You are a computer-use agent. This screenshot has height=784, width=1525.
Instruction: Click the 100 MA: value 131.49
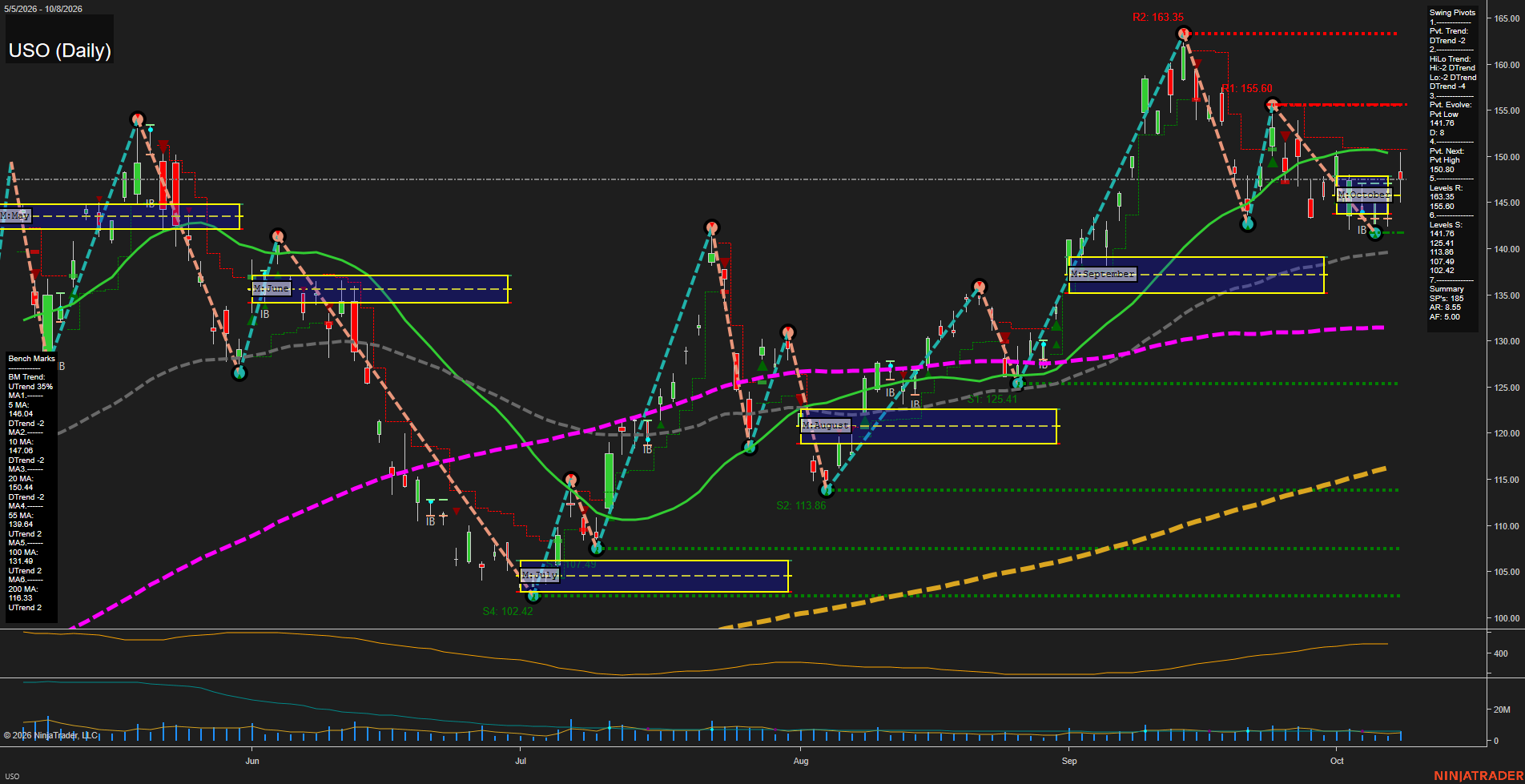(21, 561)
